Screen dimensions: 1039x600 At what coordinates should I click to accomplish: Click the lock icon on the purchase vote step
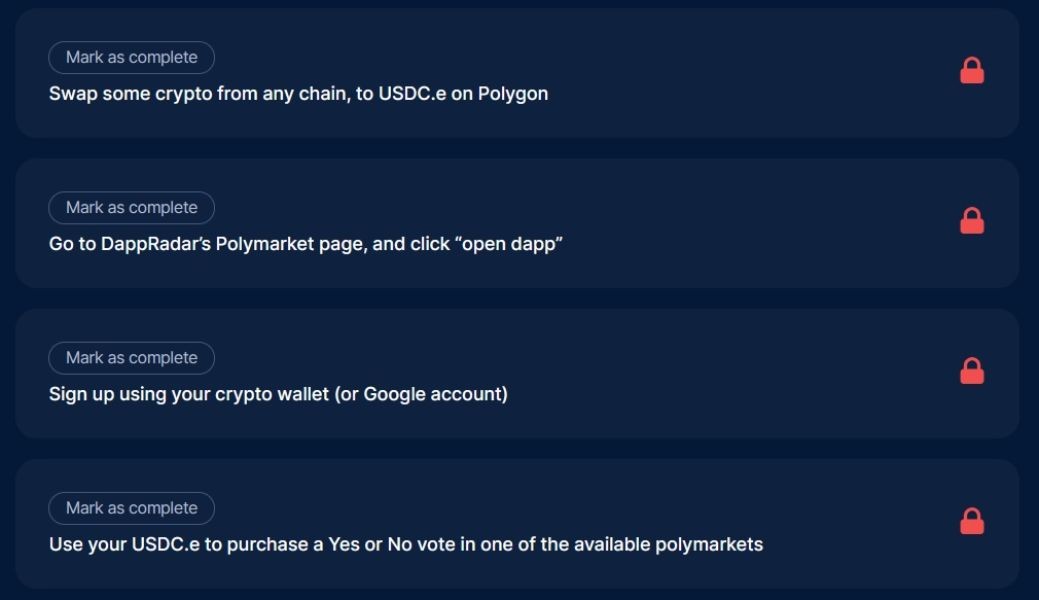(x=971, y=522)
